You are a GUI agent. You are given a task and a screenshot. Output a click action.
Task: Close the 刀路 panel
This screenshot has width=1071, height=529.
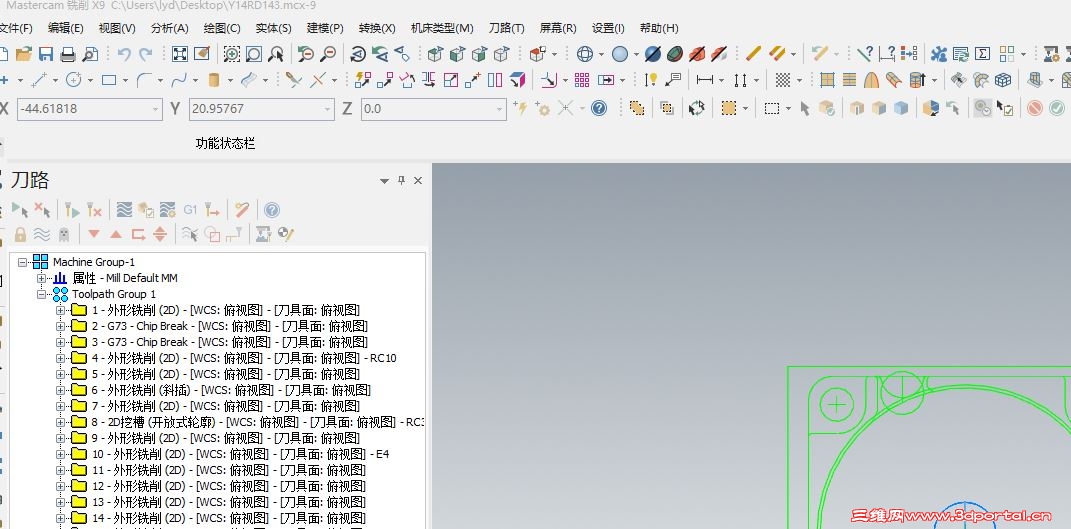click(418, 180)
